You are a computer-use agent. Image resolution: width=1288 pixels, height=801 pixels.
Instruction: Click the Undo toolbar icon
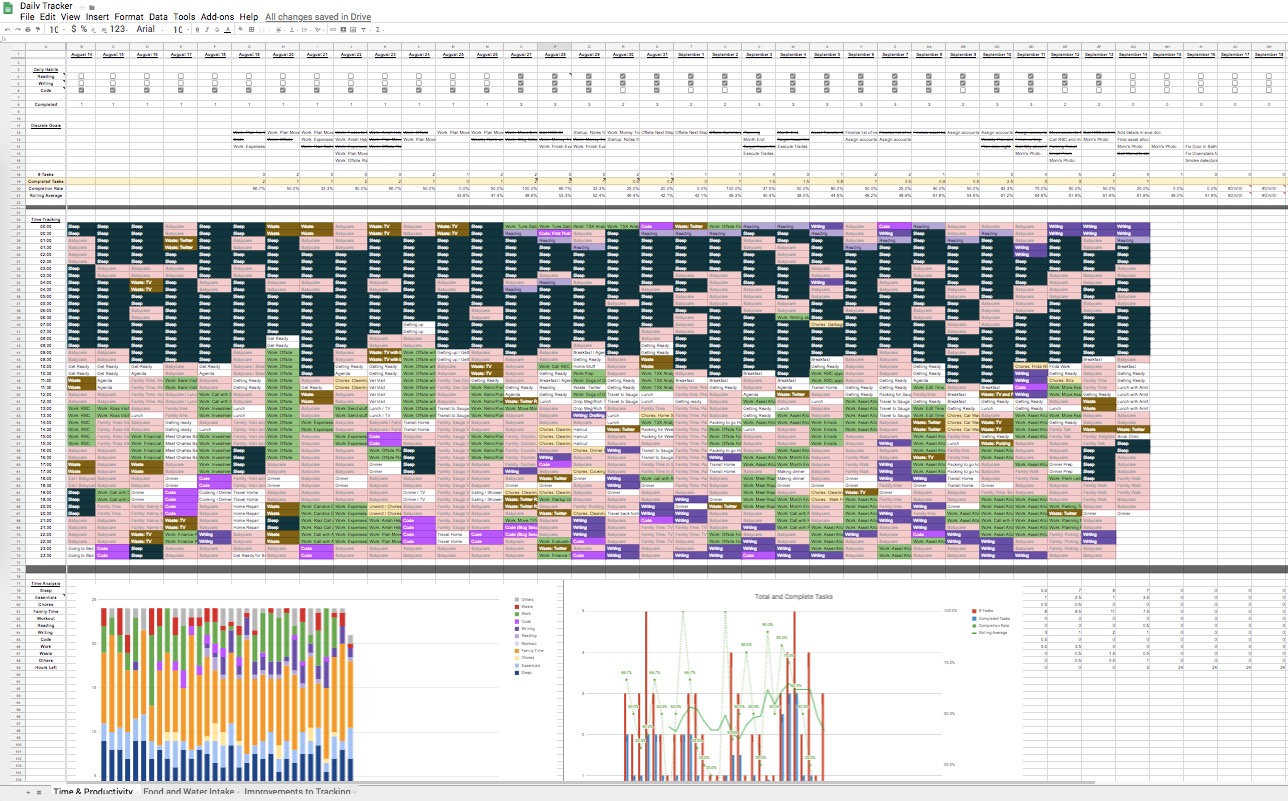coord(8,29)
